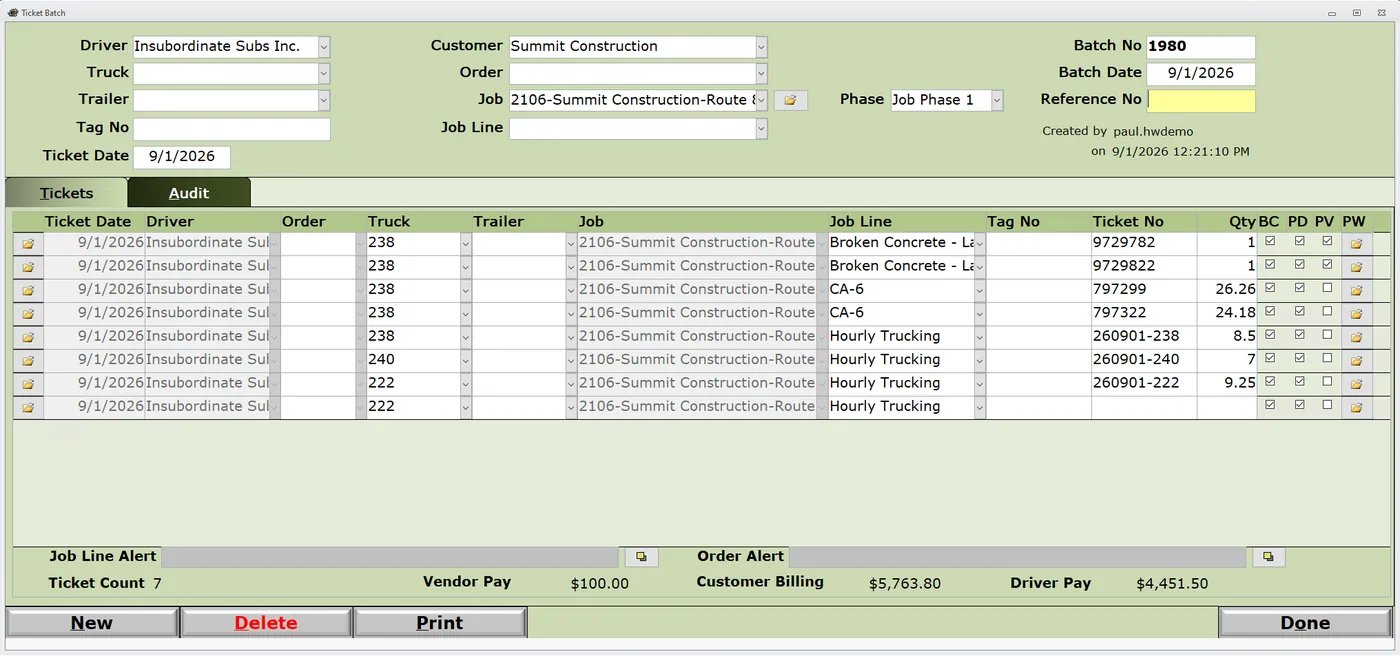Open the folder icon next to Job field
The height and width of the screenshot is (656, 1400).
click(x=790, y=100)
